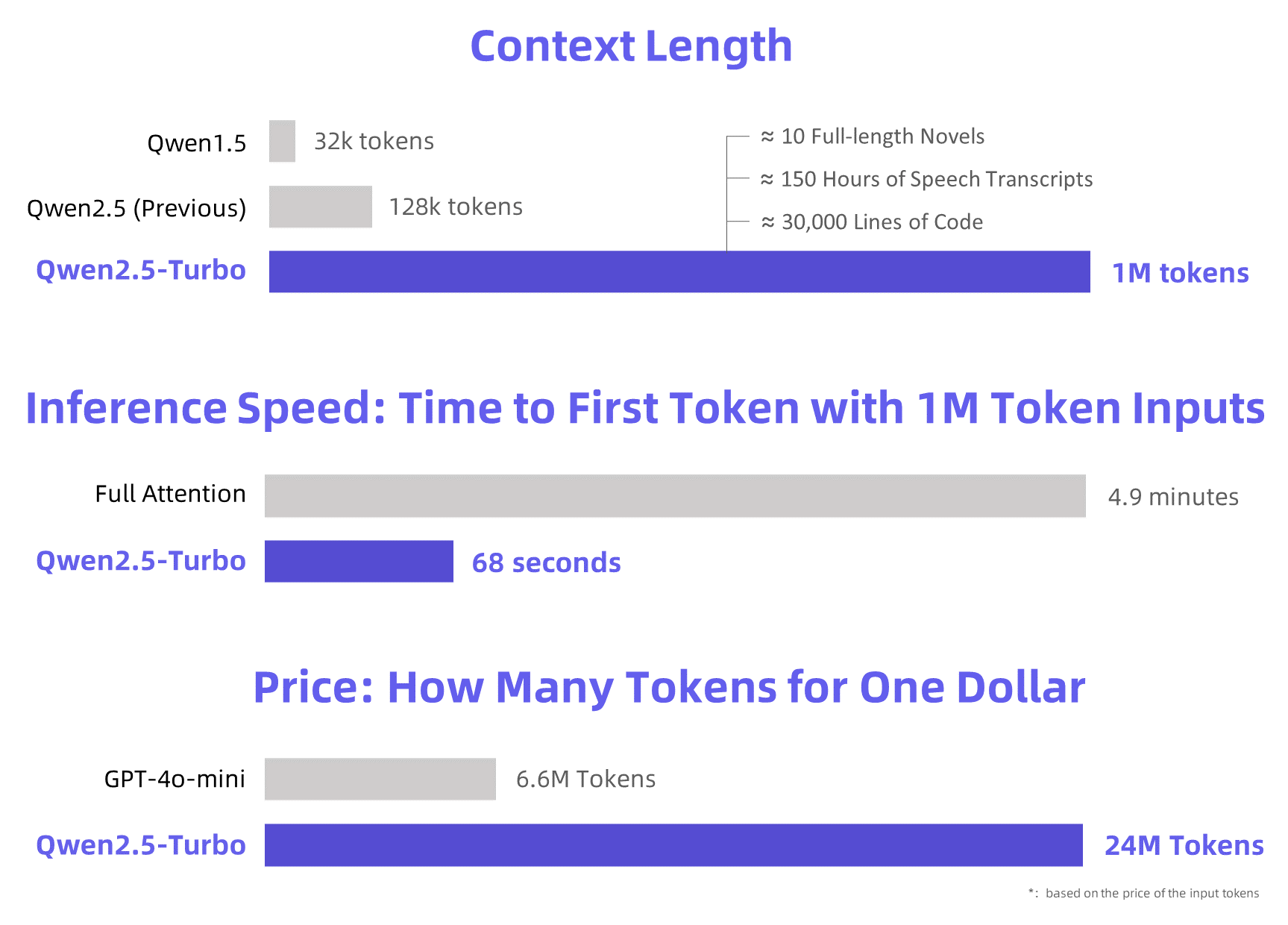This screenshot has height=925, width=1288.
Task: Select the "6.6M Tokens" label
Action: coord(585,779)
